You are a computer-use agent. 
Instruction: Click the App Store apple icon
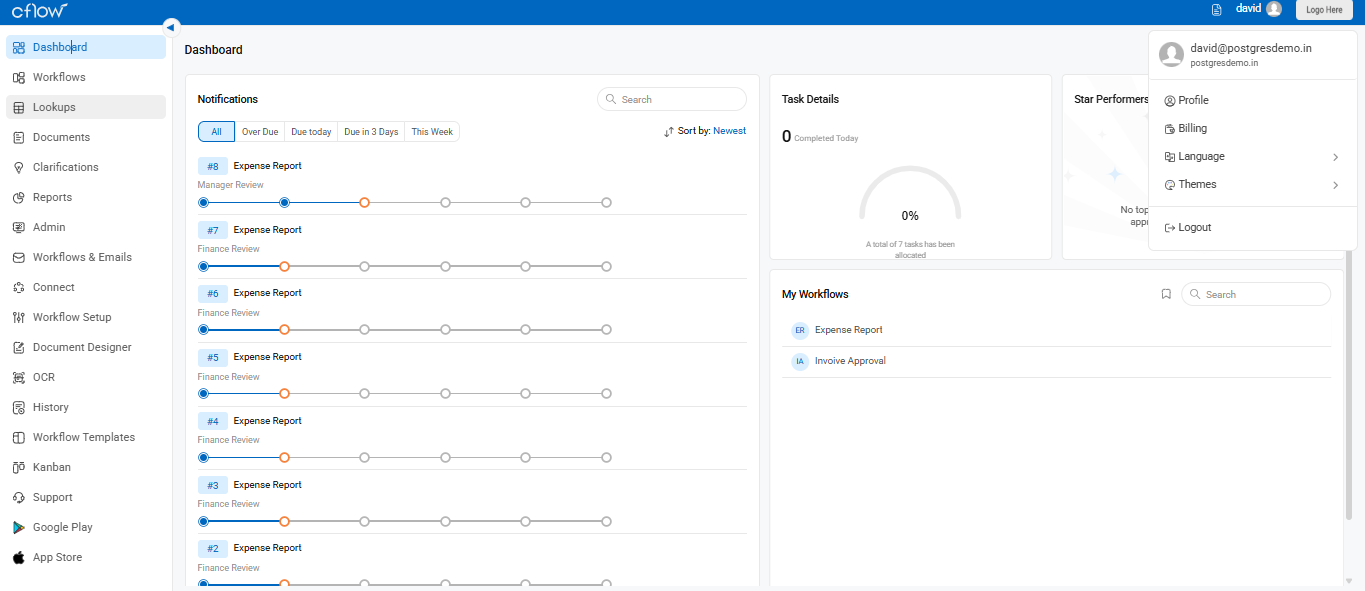point(19,557)
